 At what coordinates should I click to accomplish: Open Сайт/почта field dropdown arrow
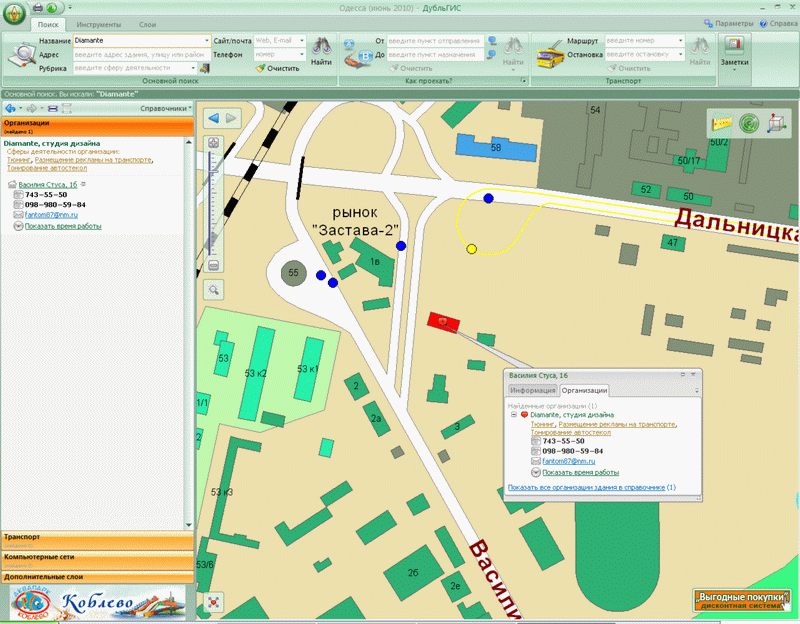point(302,40)
